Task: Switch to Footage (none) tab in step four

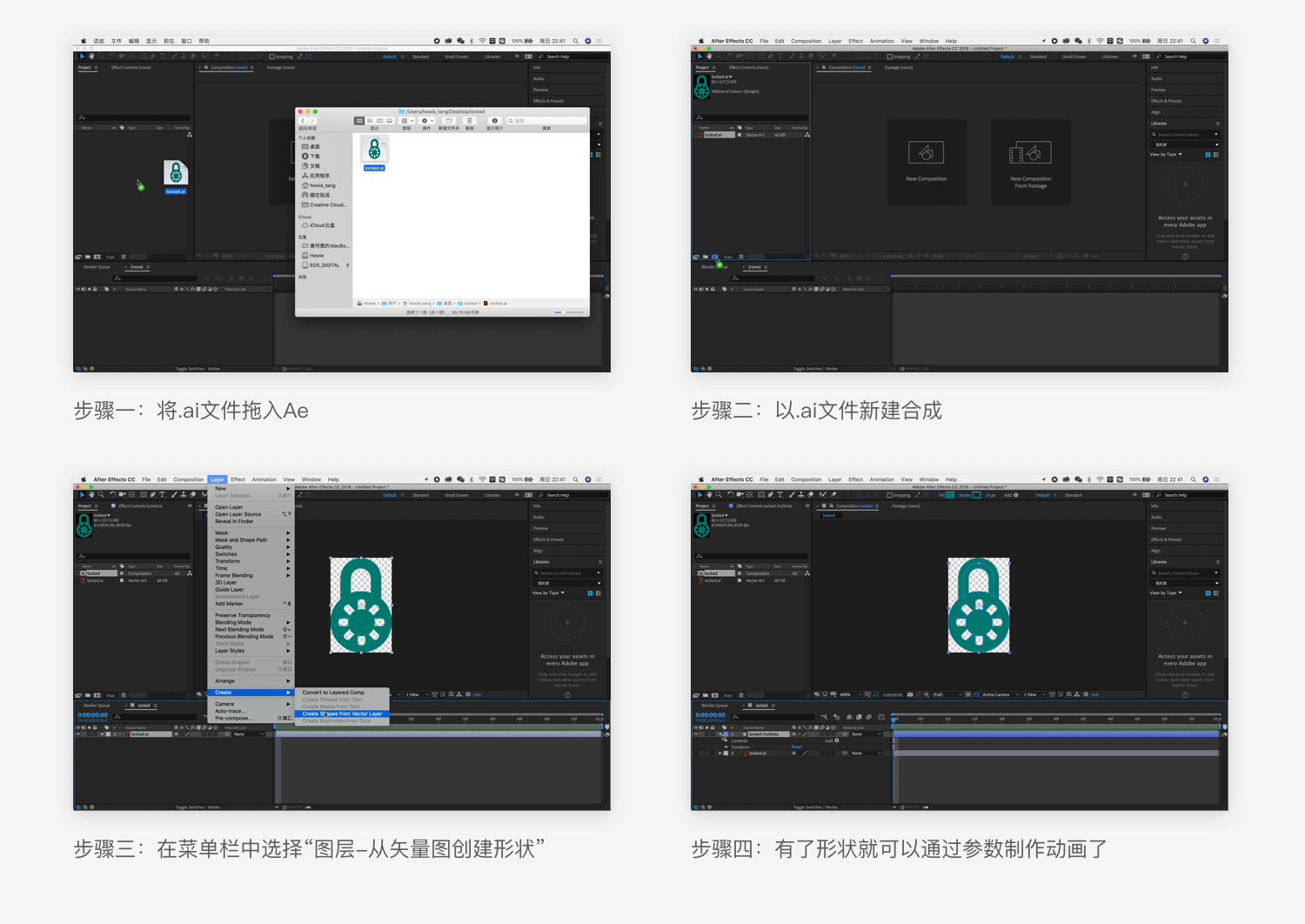Action: 906,506
